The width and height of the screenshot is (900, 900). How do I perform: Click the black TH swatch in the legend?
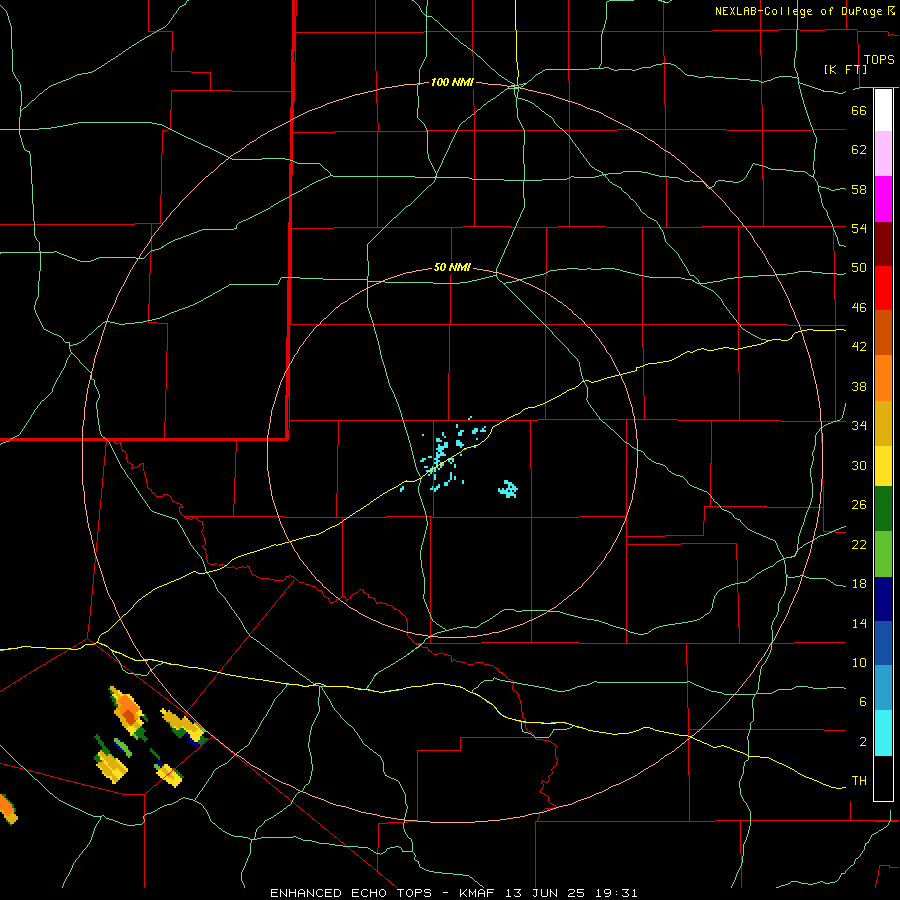click(883, 778)
